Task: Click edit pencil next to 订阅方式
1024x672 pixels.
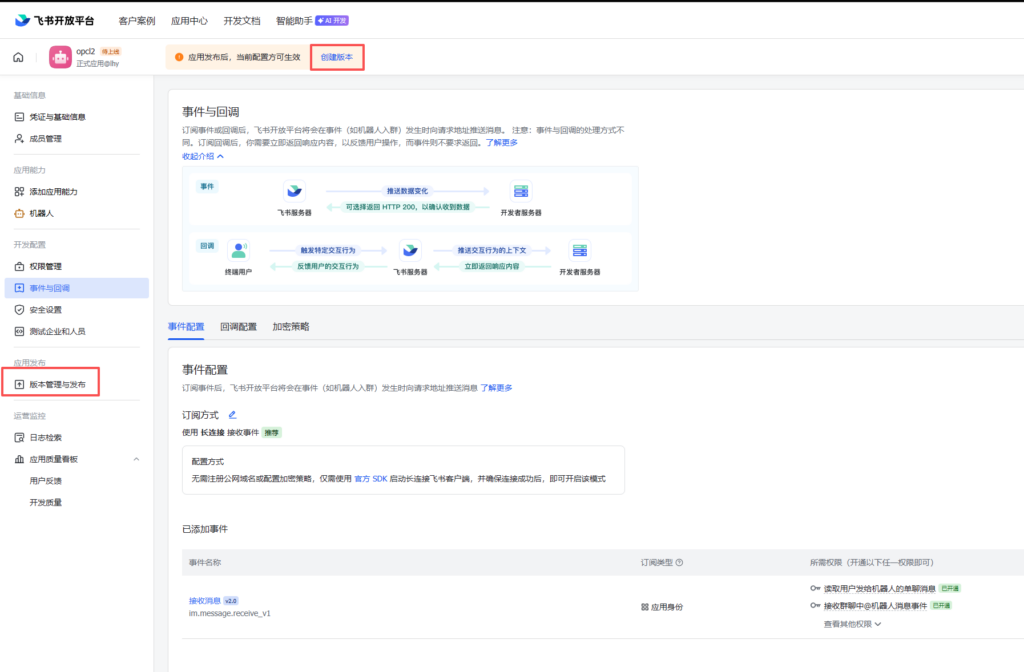Action: tap(233, 415)
